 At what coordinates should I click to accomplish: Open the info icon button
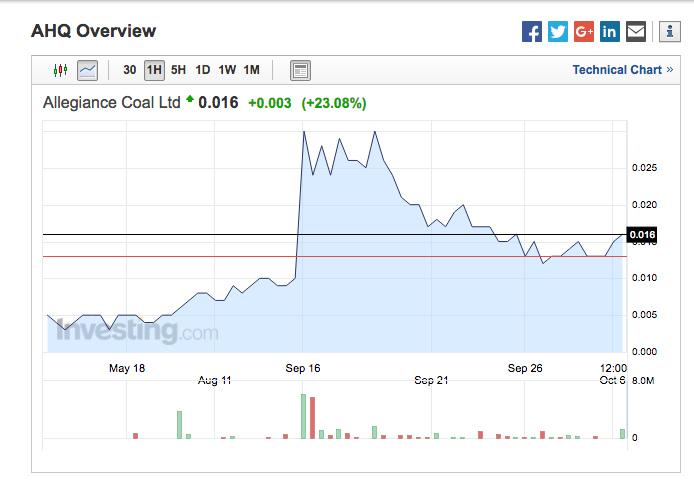click(x=670, y=31)
